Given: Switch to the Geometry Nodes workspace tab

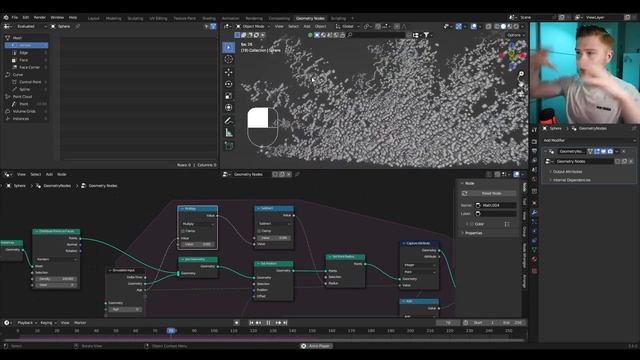Looking at the screenshot, I should tap(310, 18).
